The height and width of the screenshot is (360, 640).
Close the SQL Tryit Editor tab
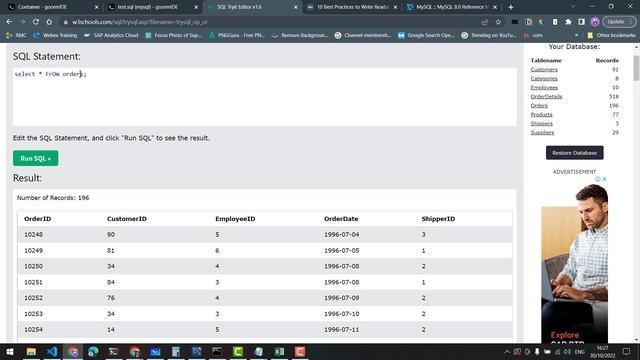tap(296, 7)
